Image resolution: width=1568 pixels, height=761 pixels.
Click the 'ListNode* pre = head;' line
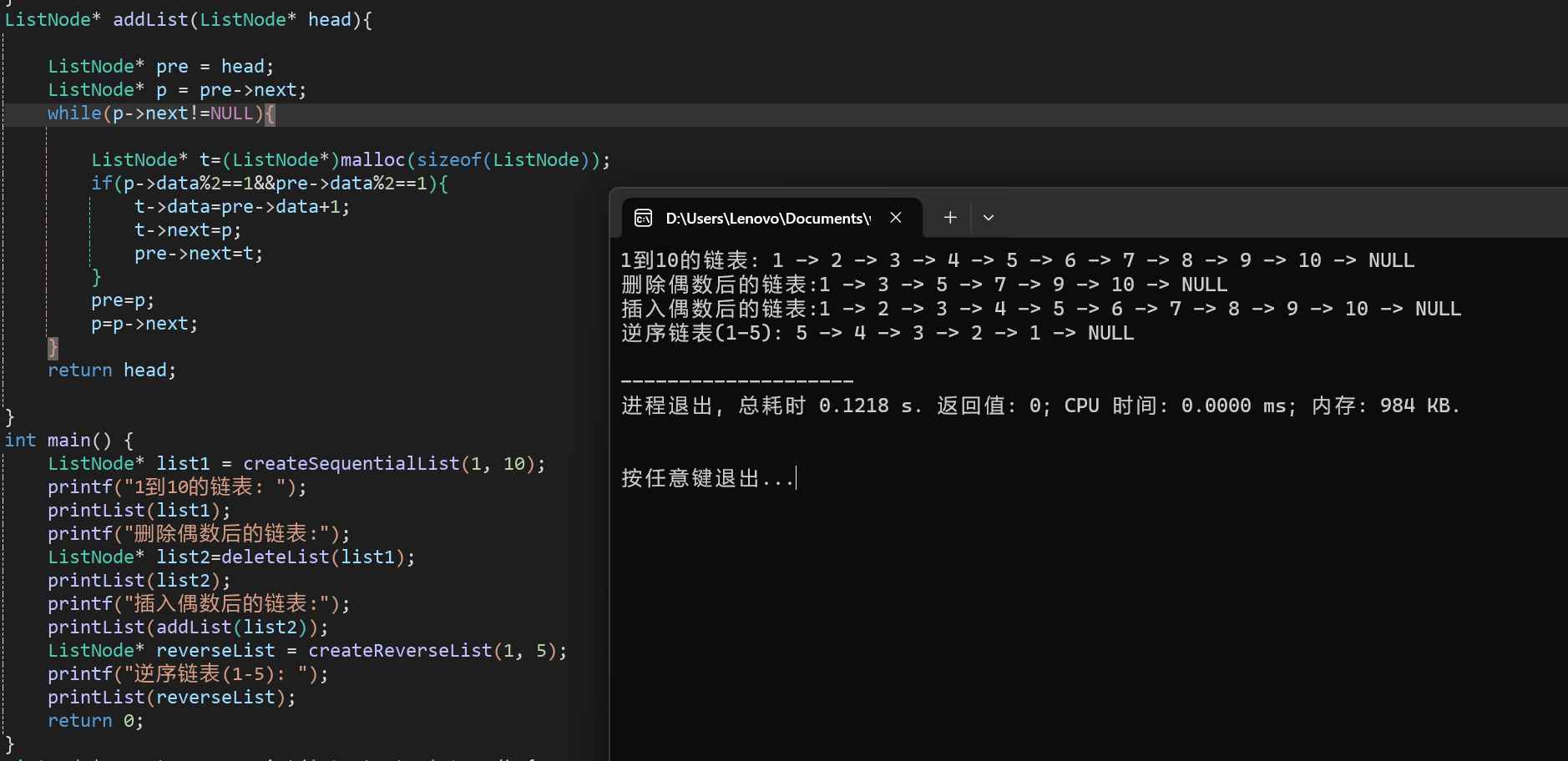(161, 67)
